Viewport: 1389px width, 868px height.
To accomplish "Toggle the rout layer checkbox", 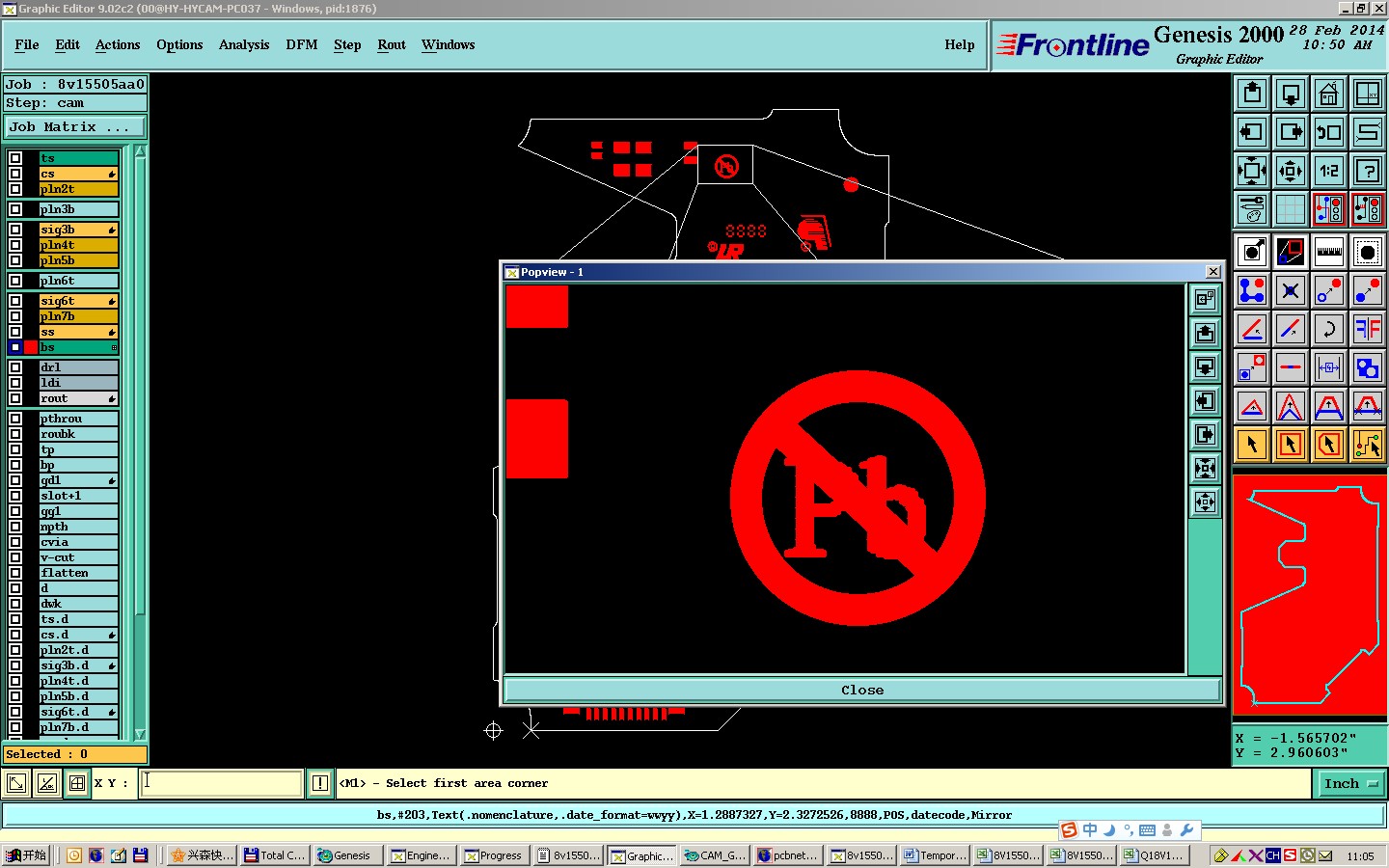I will [15, 398].
